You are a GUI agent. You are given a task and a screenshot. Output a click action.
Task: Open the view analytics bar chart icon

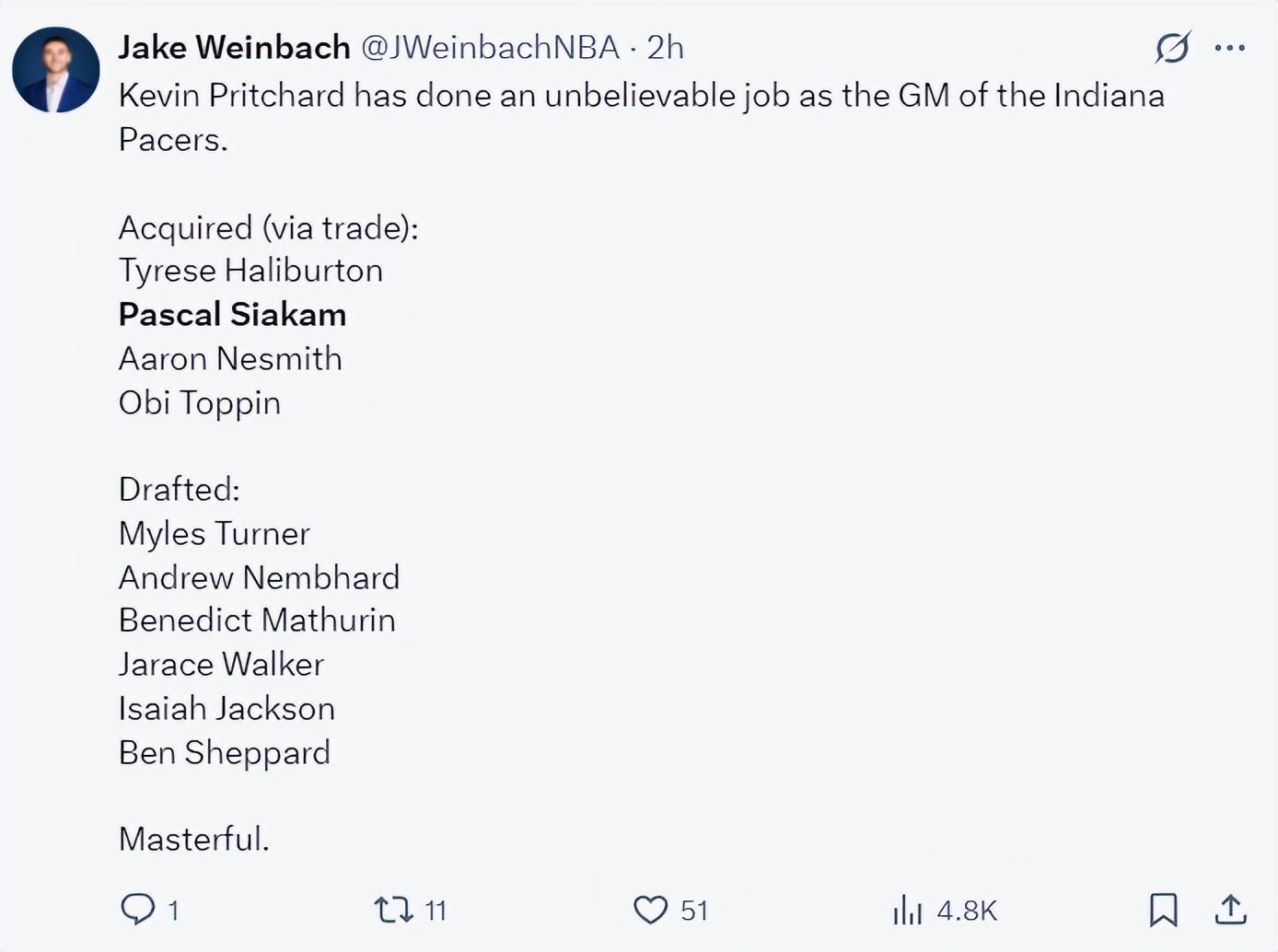pyautogui.click(x=907, y=910)
